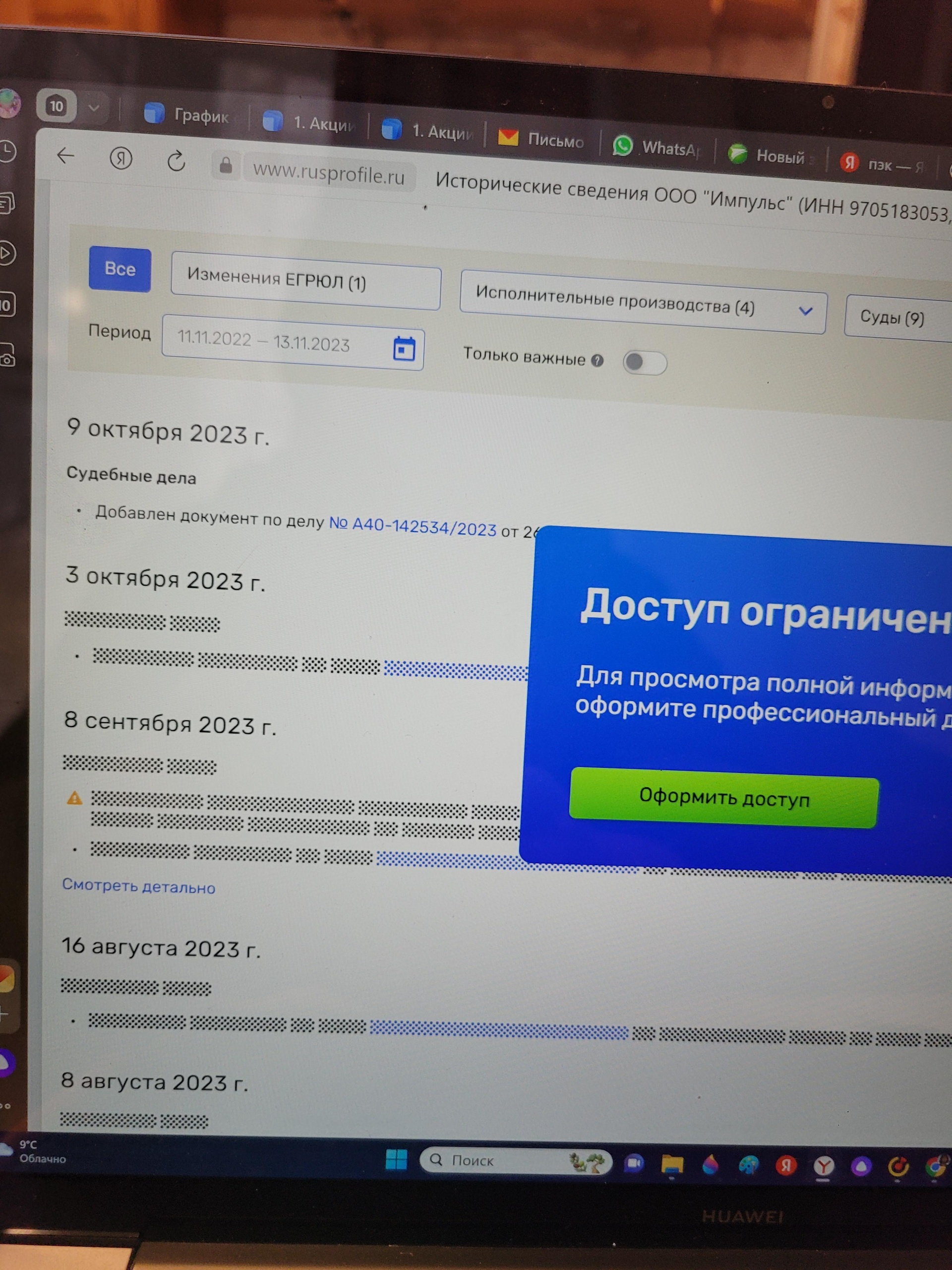Open Yandex home via the Я circle icon
952x1270 pixels.
pyautogui.click(x=120, y=158)
